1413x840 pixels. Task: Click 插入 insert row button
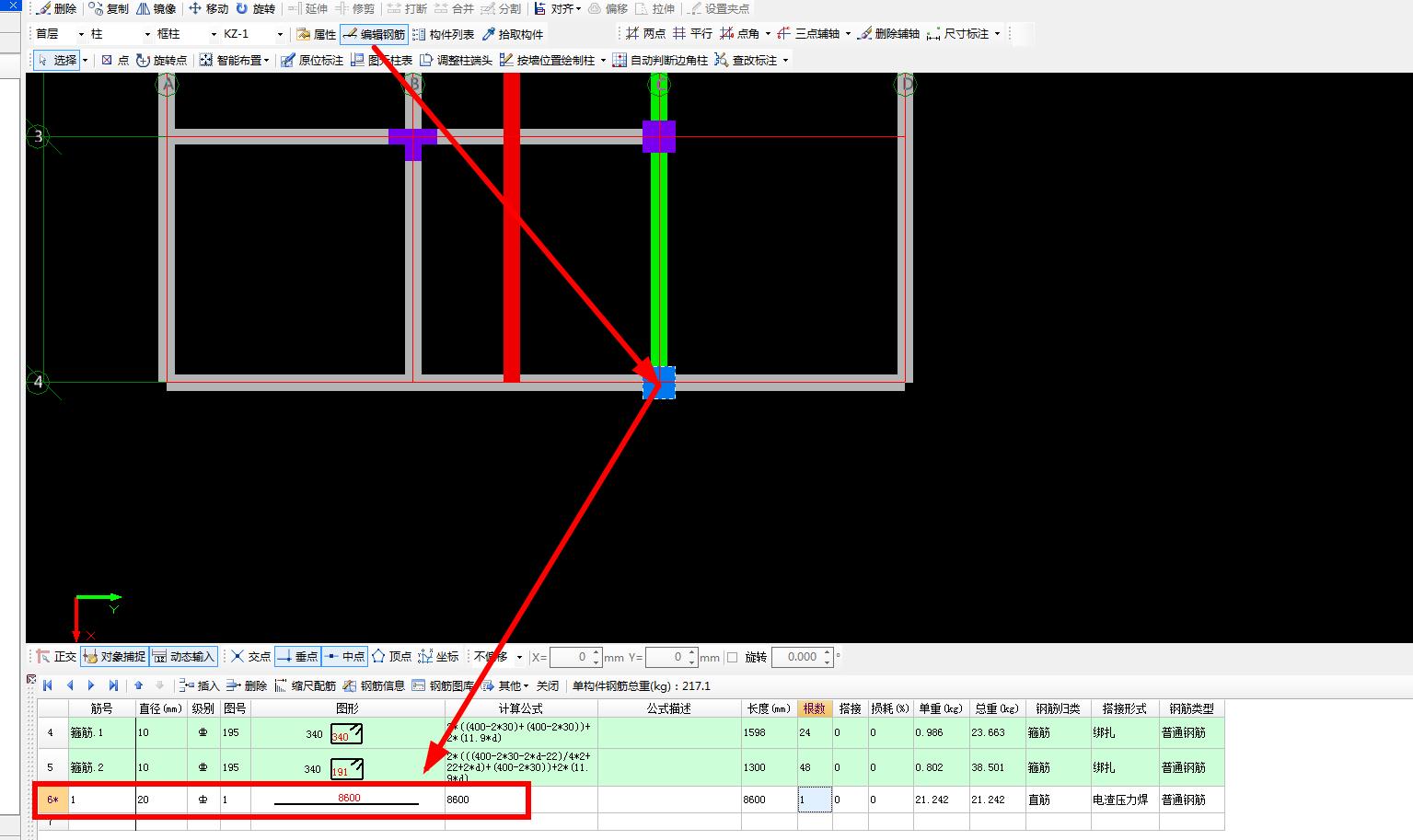click(200, 685)
